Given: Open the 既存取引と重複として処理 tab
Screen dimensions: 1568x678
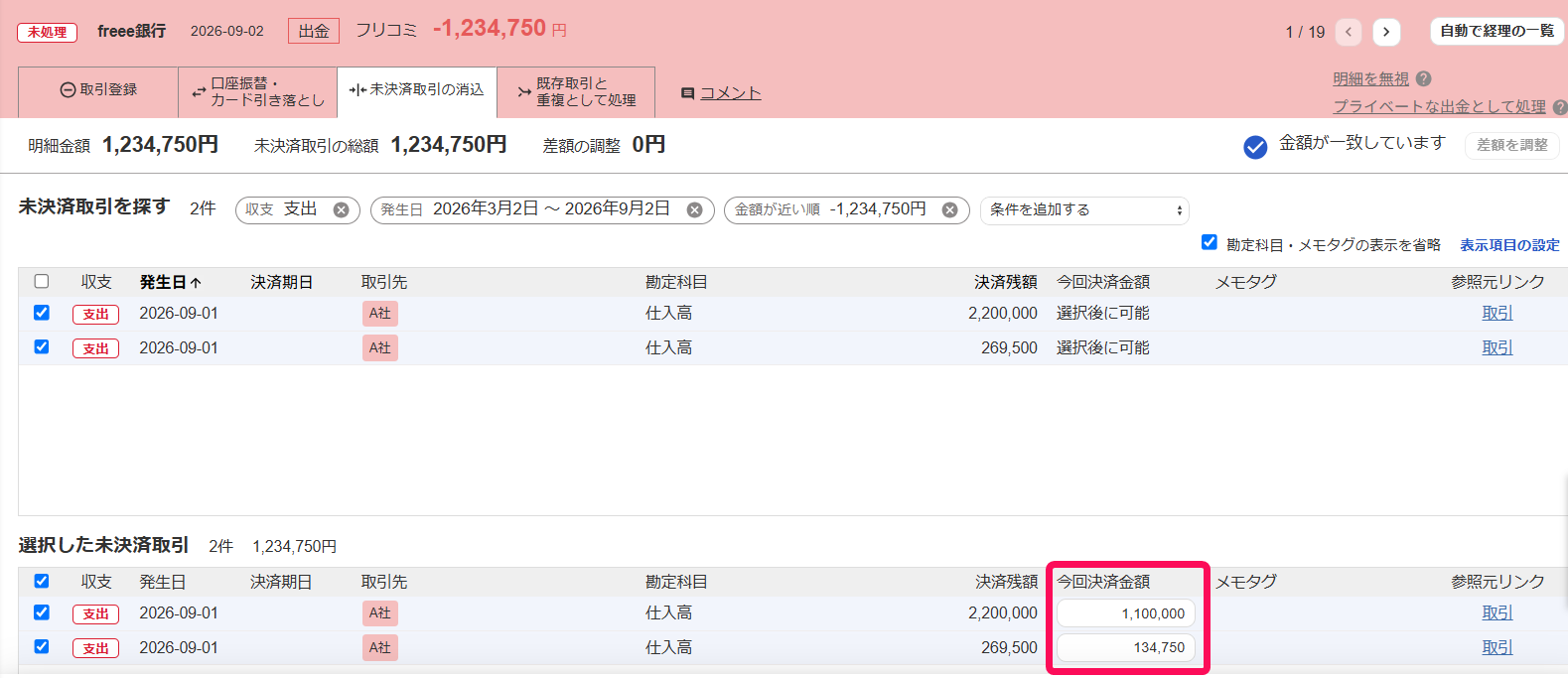Looking at the screenshot, I should (576, 91).
